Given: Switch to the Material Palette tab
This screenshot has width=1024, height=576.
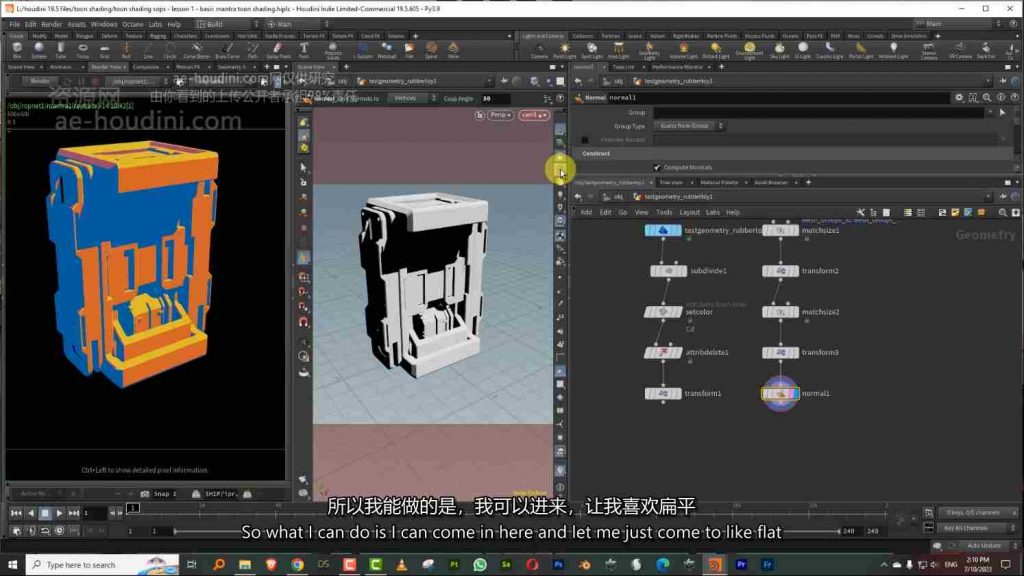Looking at the screenshot, I should click(719, 183).
